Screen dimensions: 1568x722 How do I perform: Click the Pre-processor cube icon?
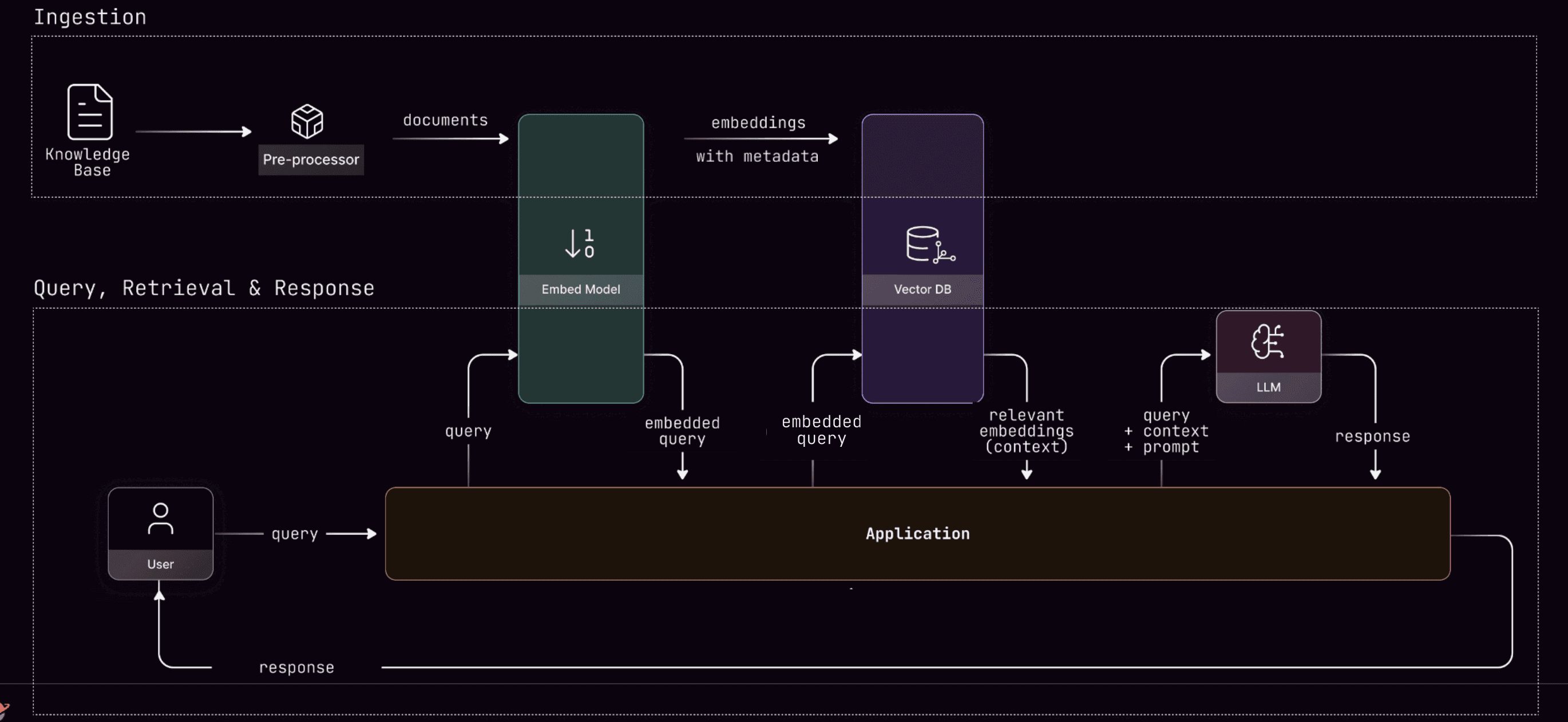point(307,121)
